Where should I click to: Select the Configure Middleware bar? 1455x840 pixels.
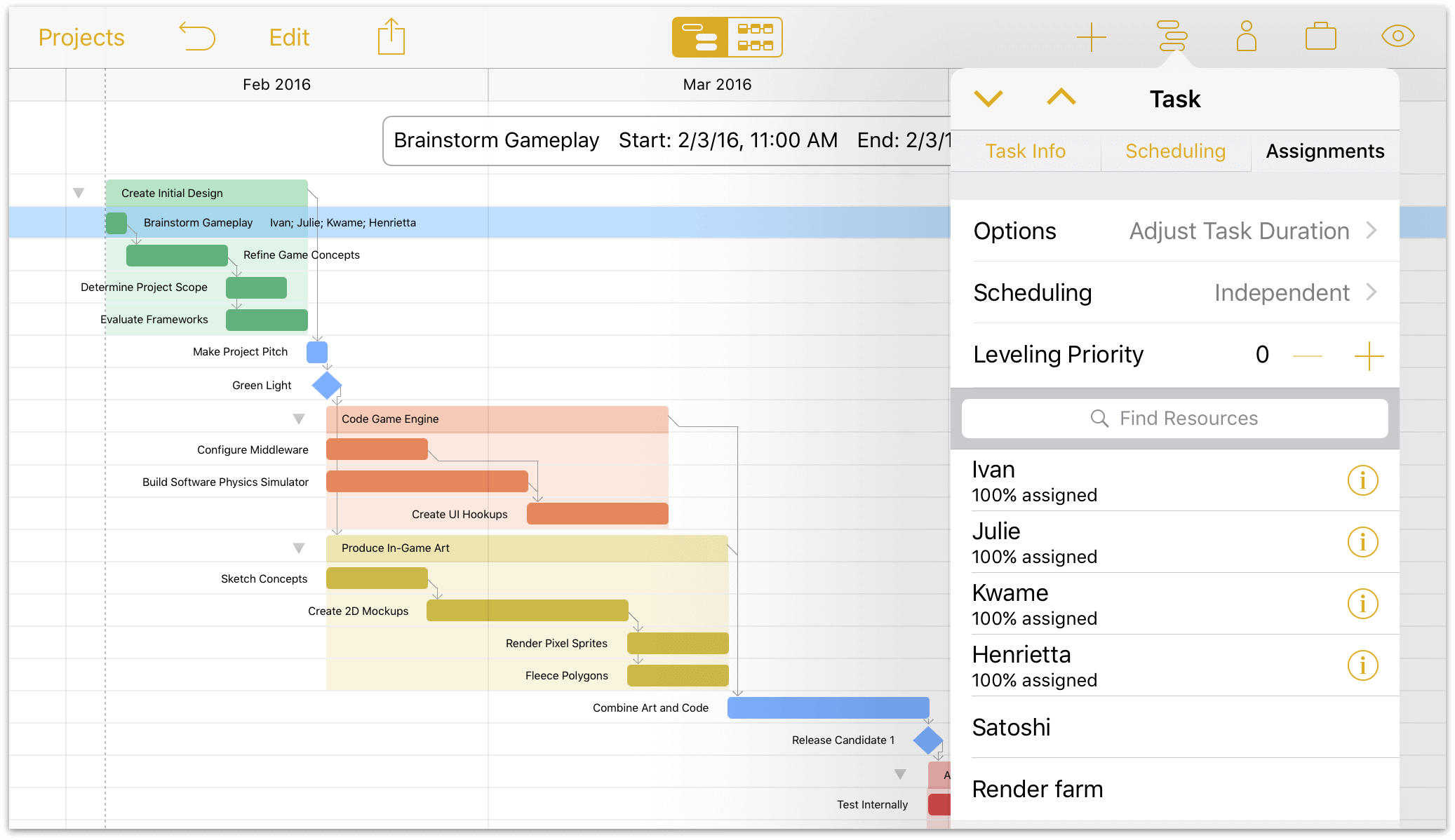(377, 449)
